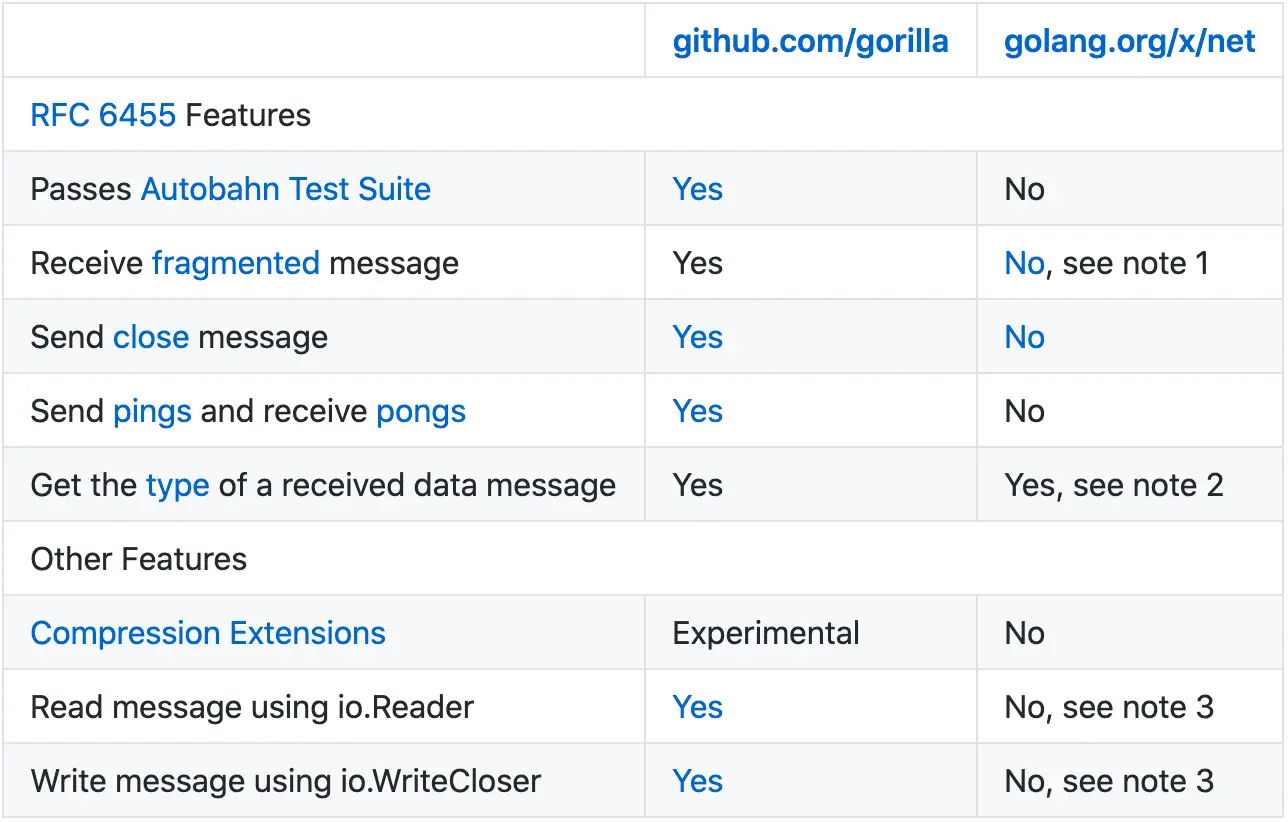The height and width of the screenshot is (822, 1288).
Task: Open the Autobahn Test Suite link
Action: click(286, 190)
